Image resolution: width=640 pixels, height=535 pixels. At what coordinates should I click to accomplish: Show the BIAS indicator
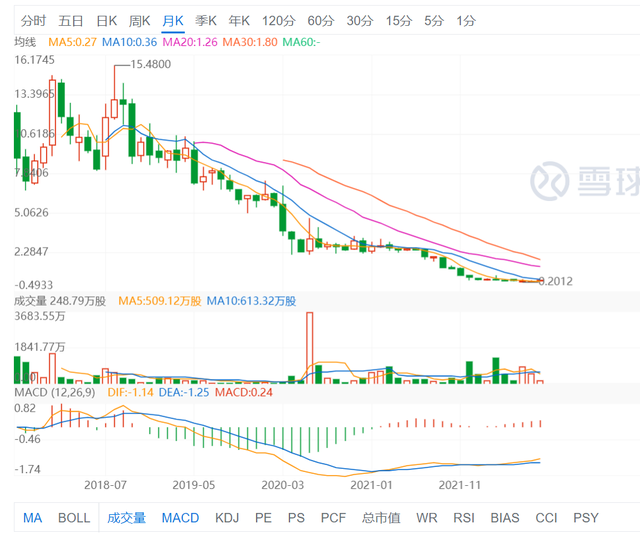(505, 518)
